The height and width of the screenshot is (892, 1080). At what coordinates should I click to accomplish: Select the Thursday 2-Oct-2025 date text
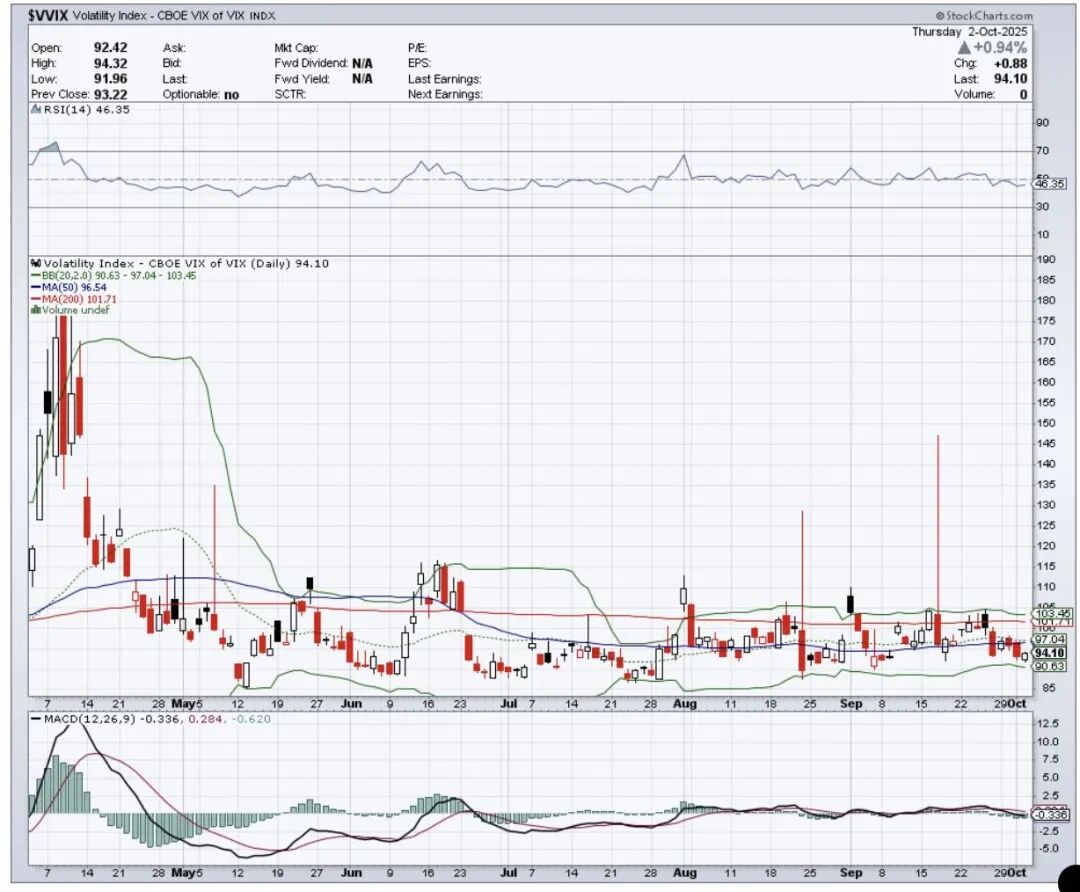pyautogui.click(x=969, y=32)
